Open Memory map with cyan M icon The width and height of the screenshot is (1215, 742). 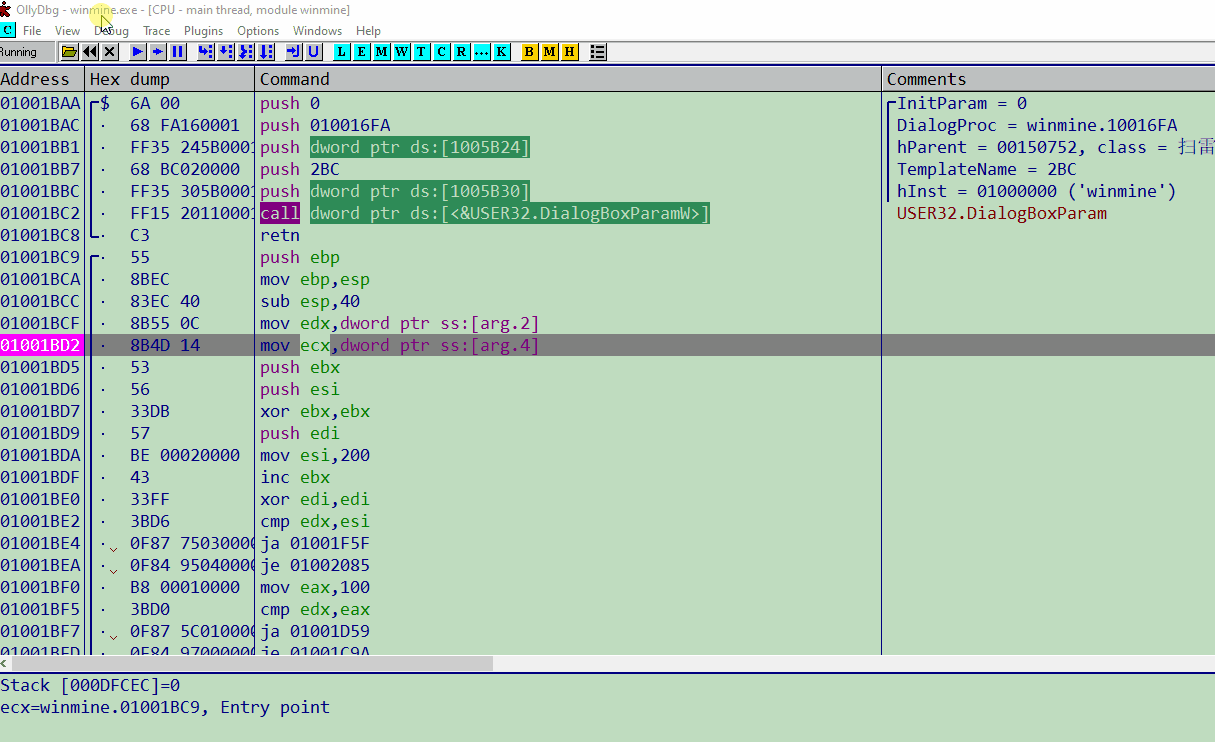point(381,51)
